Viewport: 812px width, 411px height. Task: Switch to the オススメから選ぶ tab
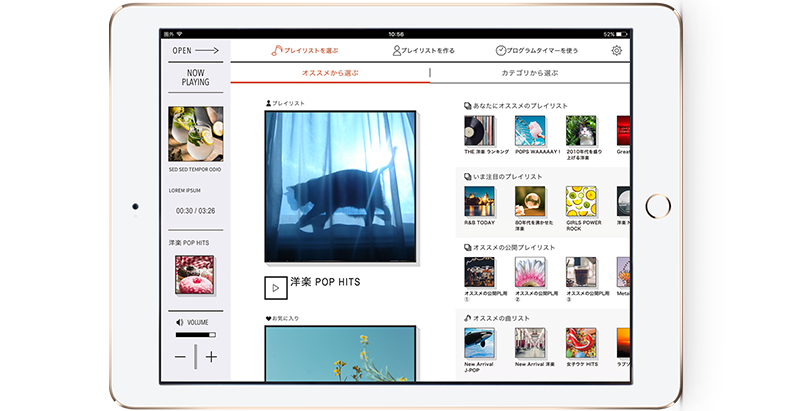[x=330, y=73]
